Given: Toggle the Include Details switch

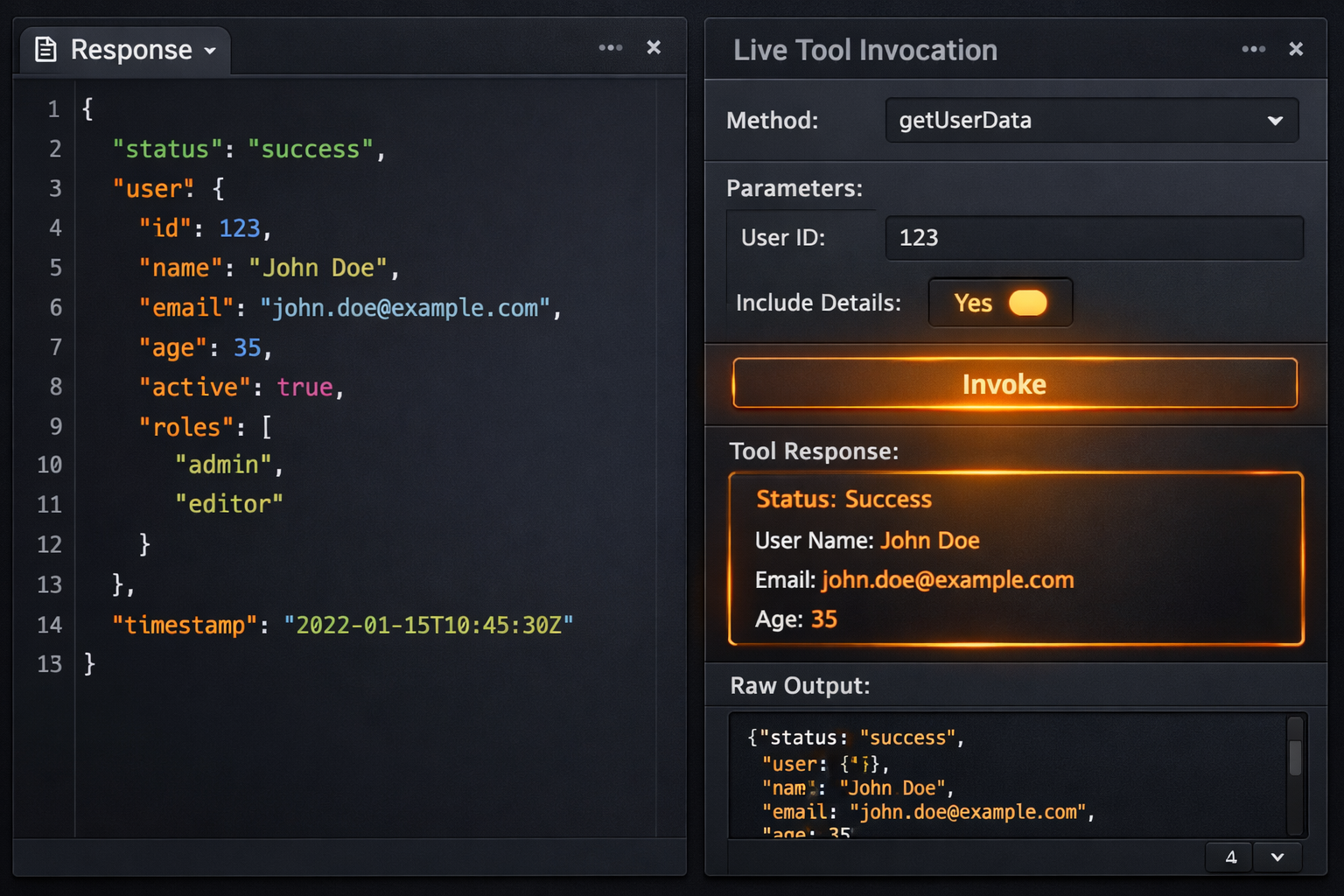Looking at the screenshot, I should point(1027,303).
